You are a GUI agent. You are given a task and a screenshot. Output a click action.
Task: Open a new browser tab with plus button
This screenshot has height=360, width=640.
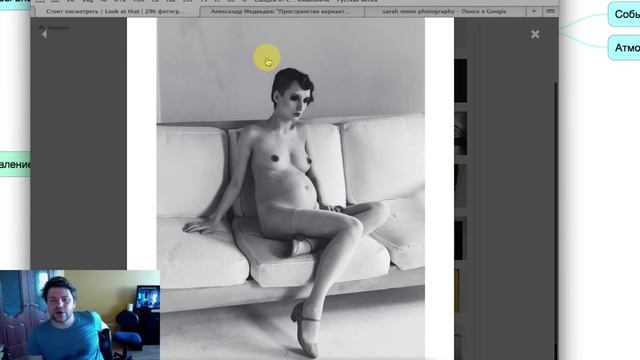coord(533,11)
